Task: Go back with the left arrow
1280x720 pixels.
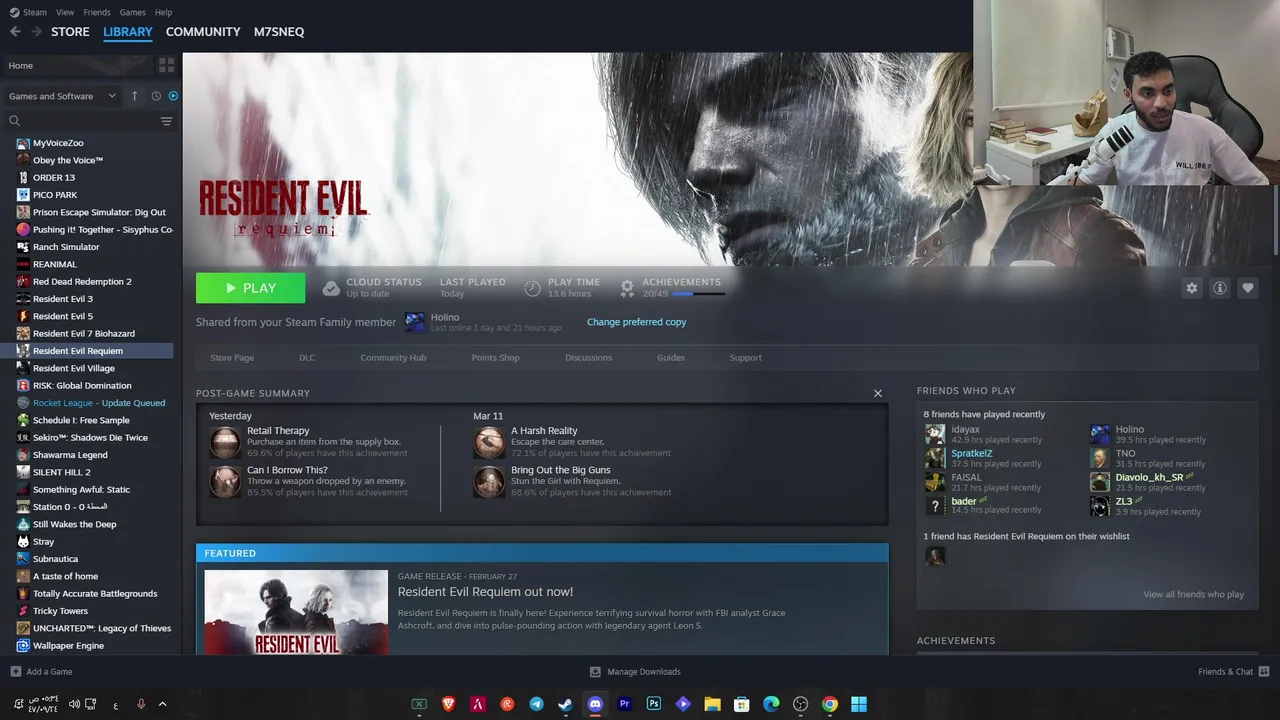Action: click(15, 32)
